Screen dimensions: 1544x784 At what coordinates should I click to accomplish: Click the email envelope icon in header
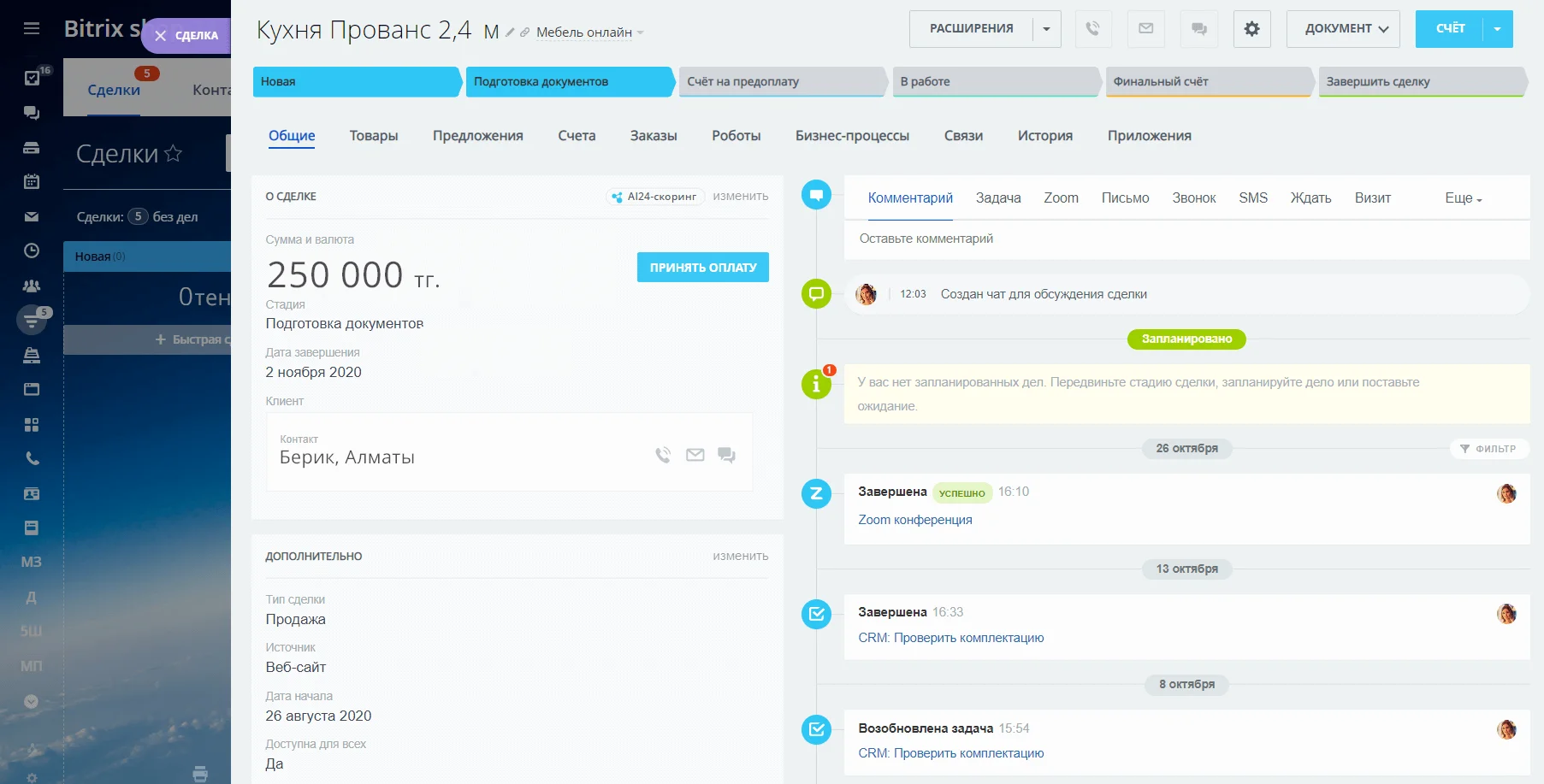[x=1145, y=29]
